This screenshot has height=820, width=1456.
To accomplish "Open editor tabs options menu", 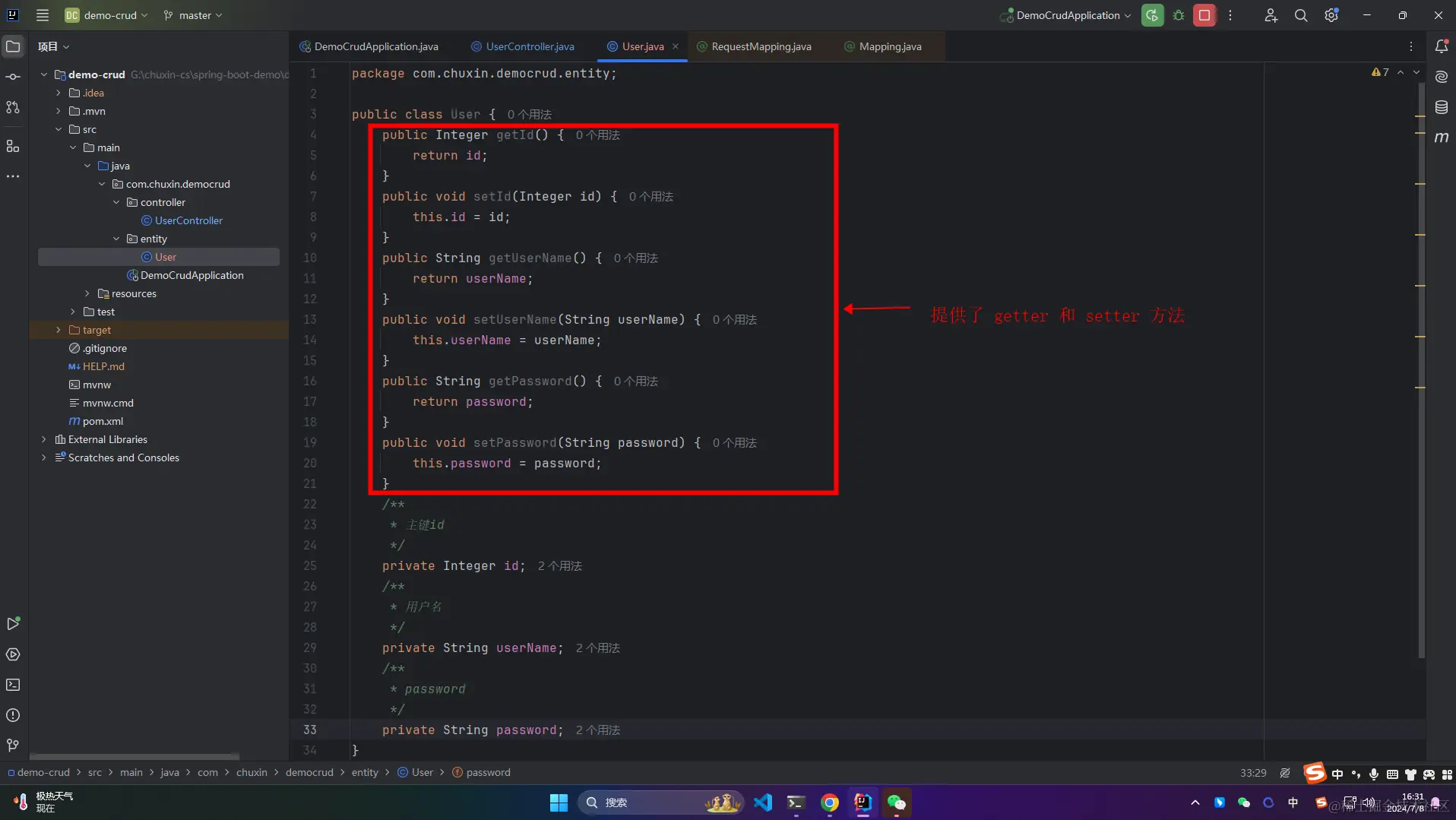I will pos(1411,46).
